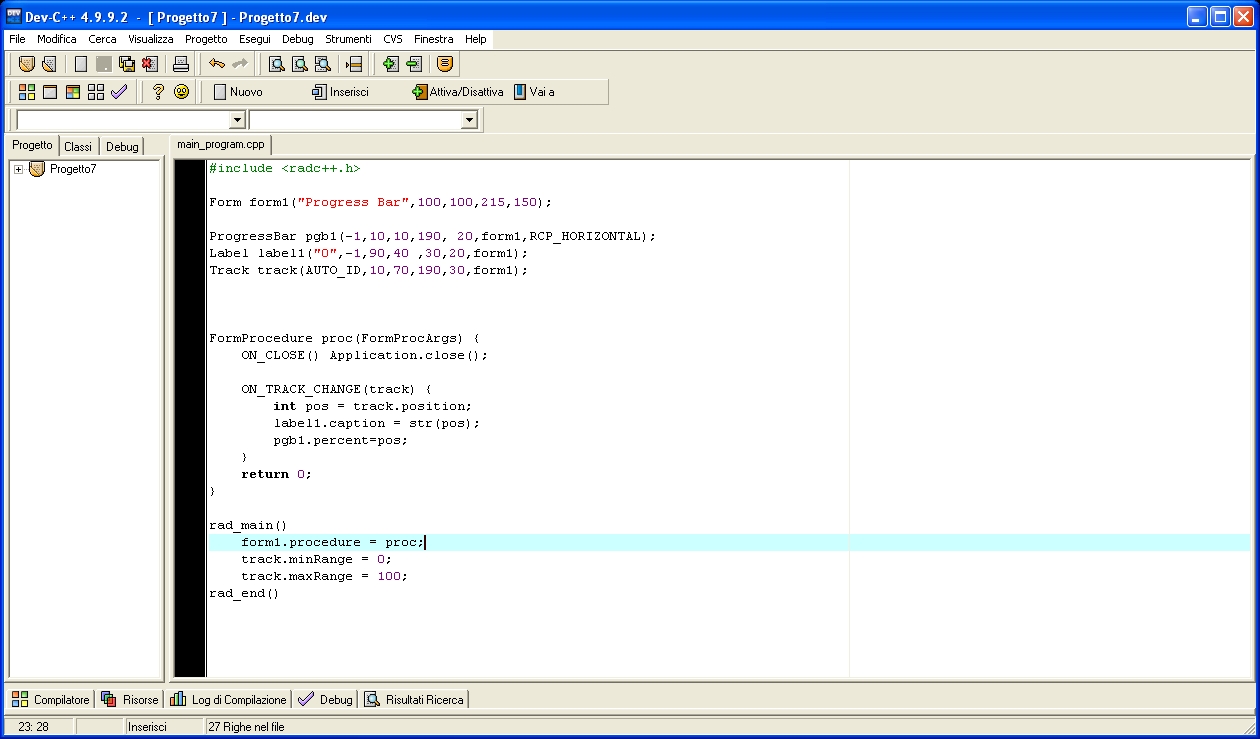Switch to the Classi sidebar tab
This screenshot has width=1260, height=739.
click(x=78, y=146)
